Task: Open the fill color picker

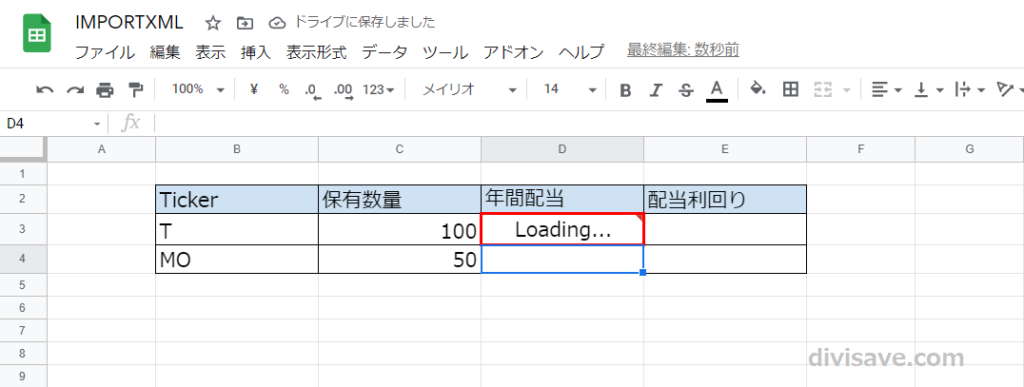Action: click(x=758, y=89)
